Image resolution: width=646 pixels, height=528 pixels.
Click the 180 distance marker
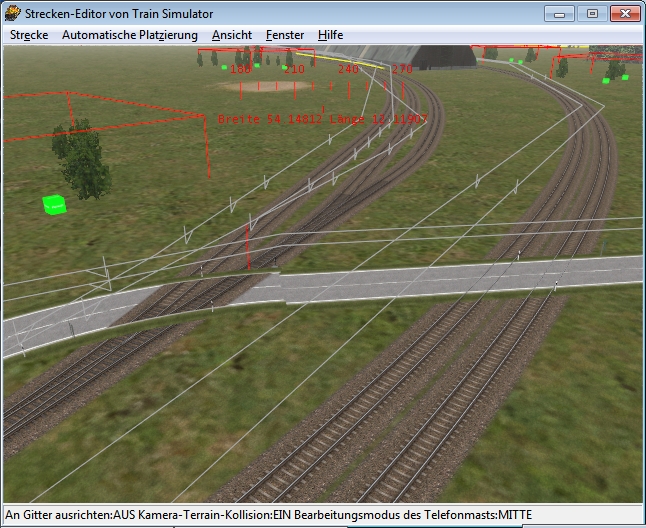pos(240,70)
